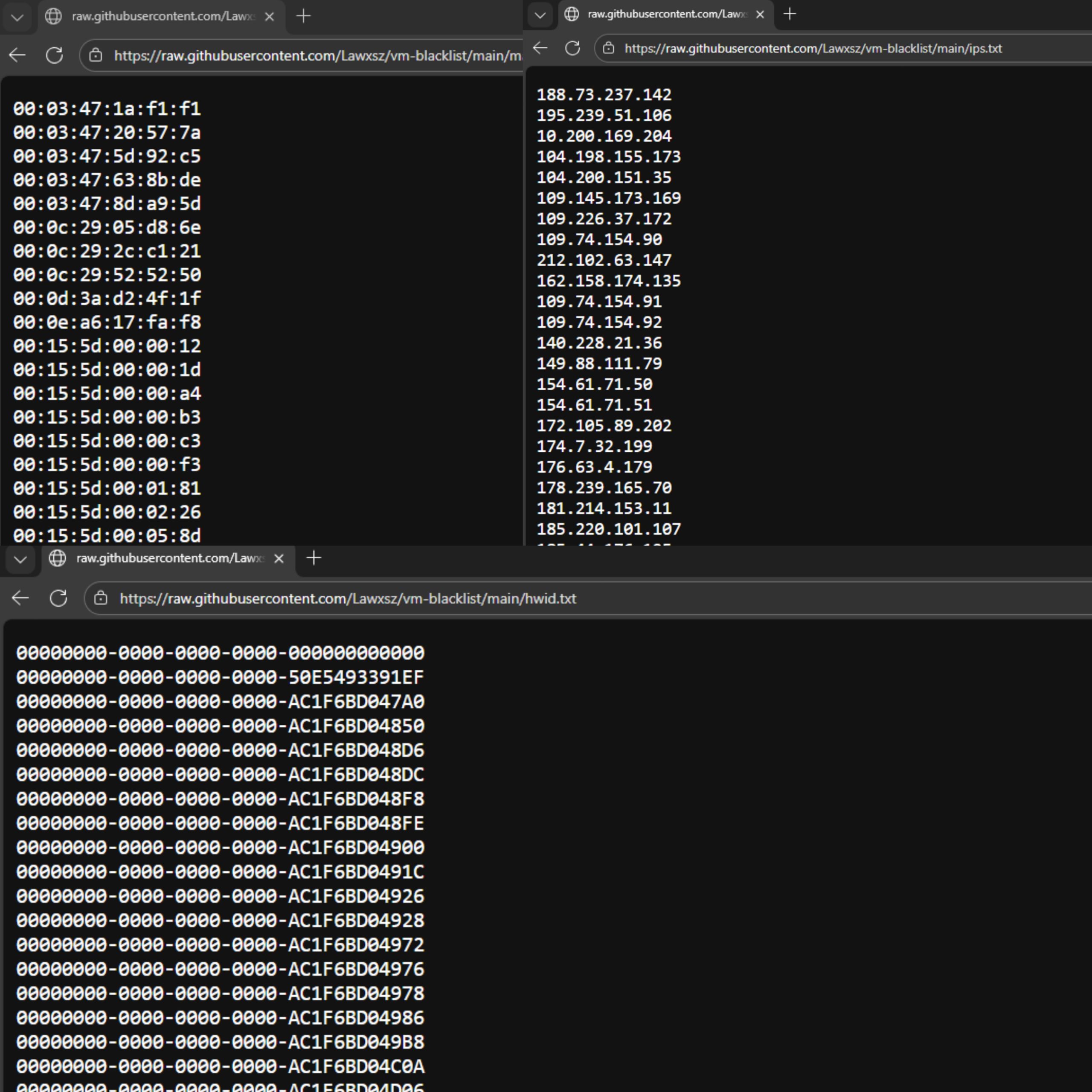Click the all-zero HWID 00000000-0000-0000-0000-000000000000
The image size is (1092, 1092).
coord(221,653)
